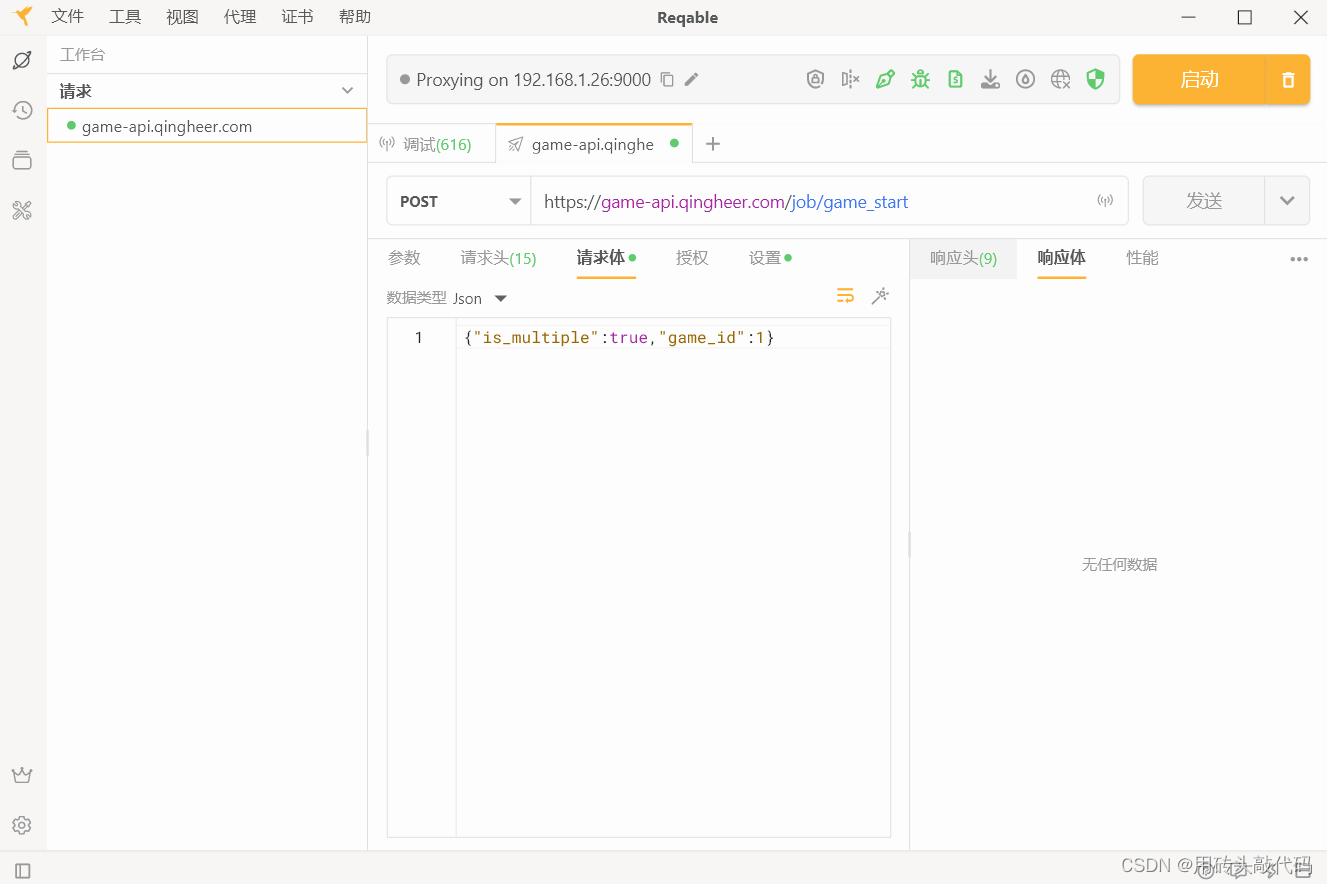Add a new tab with plus icon
The image size is (1327, 884).
tap(713, 144)
